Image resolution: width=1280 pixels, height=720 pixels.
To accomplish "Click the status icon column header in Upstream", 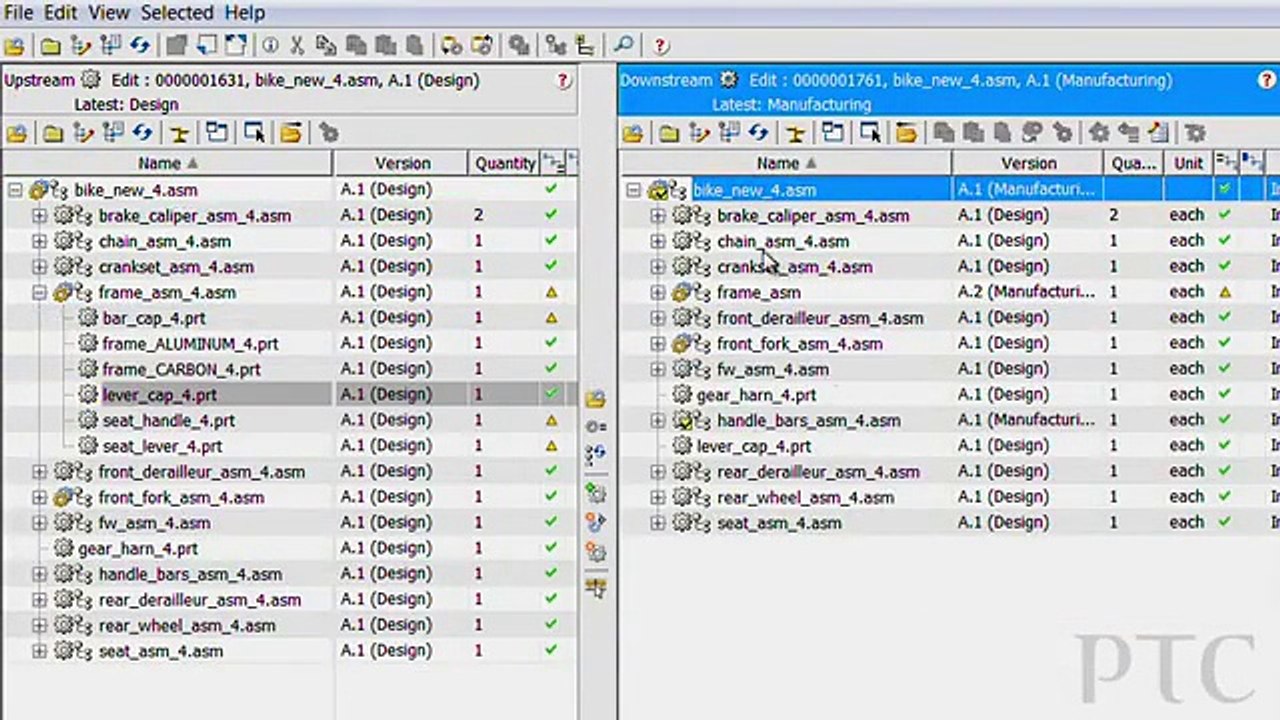I will 553,163.
